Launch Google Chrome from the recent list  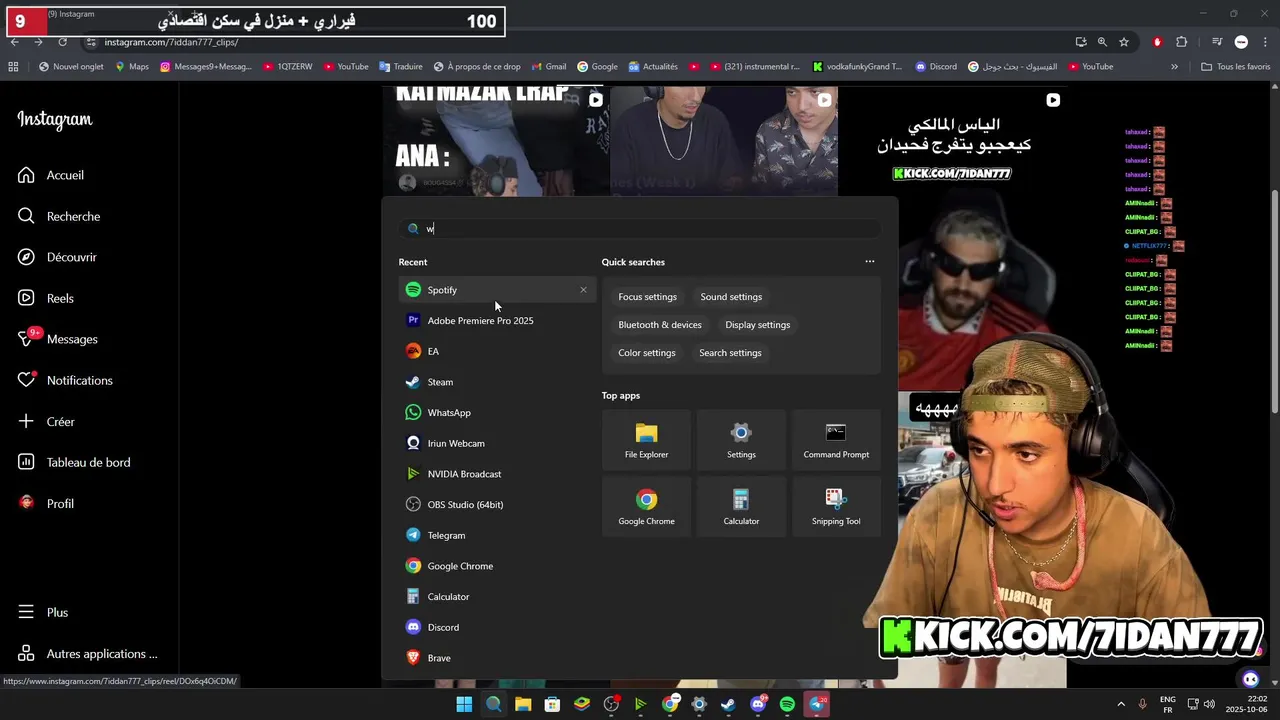click(496, 566)
